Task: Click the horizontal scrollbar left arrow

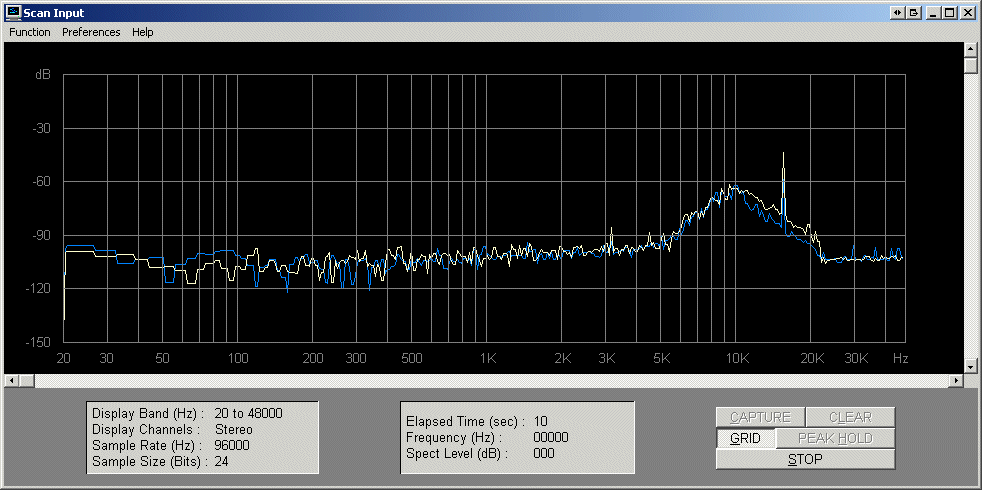Action: 11,380
